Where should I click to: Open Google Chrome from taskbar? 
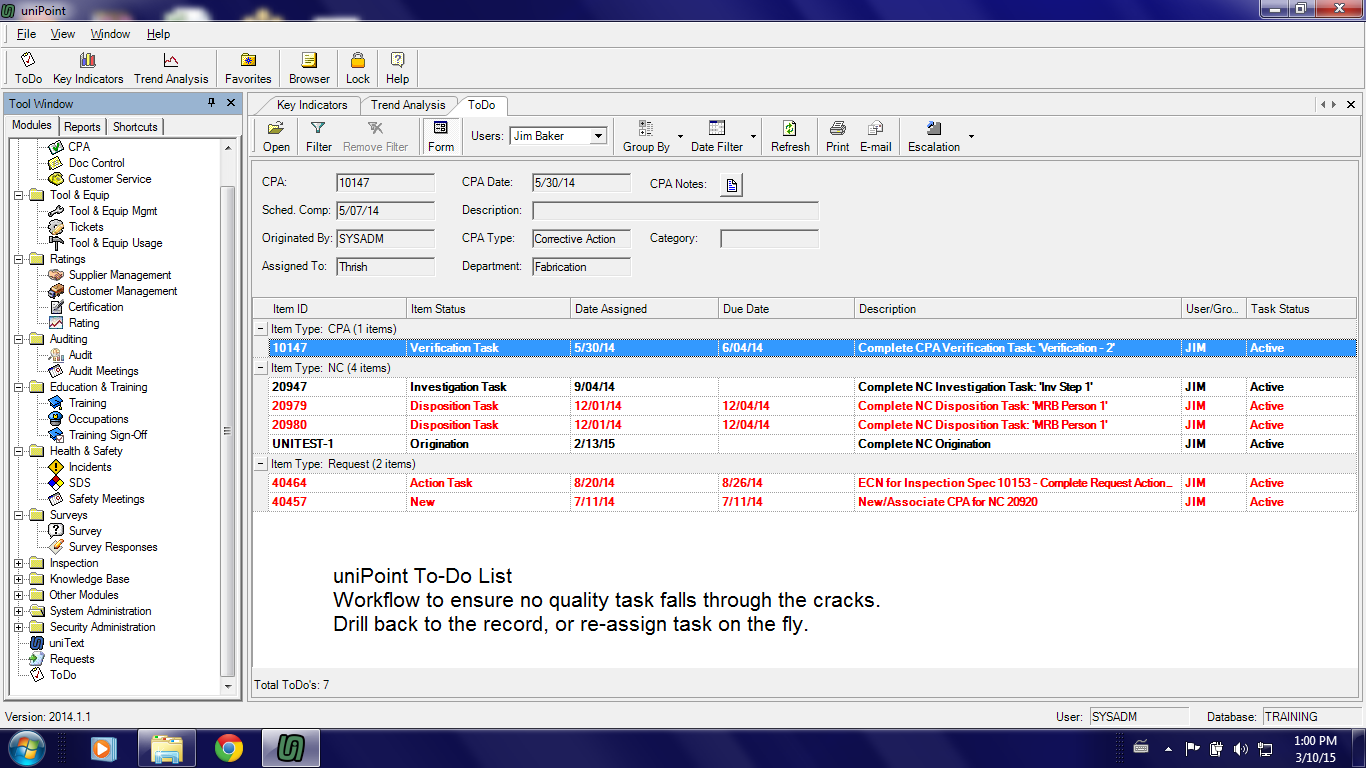pyautogui.click(x=229, y=748)
